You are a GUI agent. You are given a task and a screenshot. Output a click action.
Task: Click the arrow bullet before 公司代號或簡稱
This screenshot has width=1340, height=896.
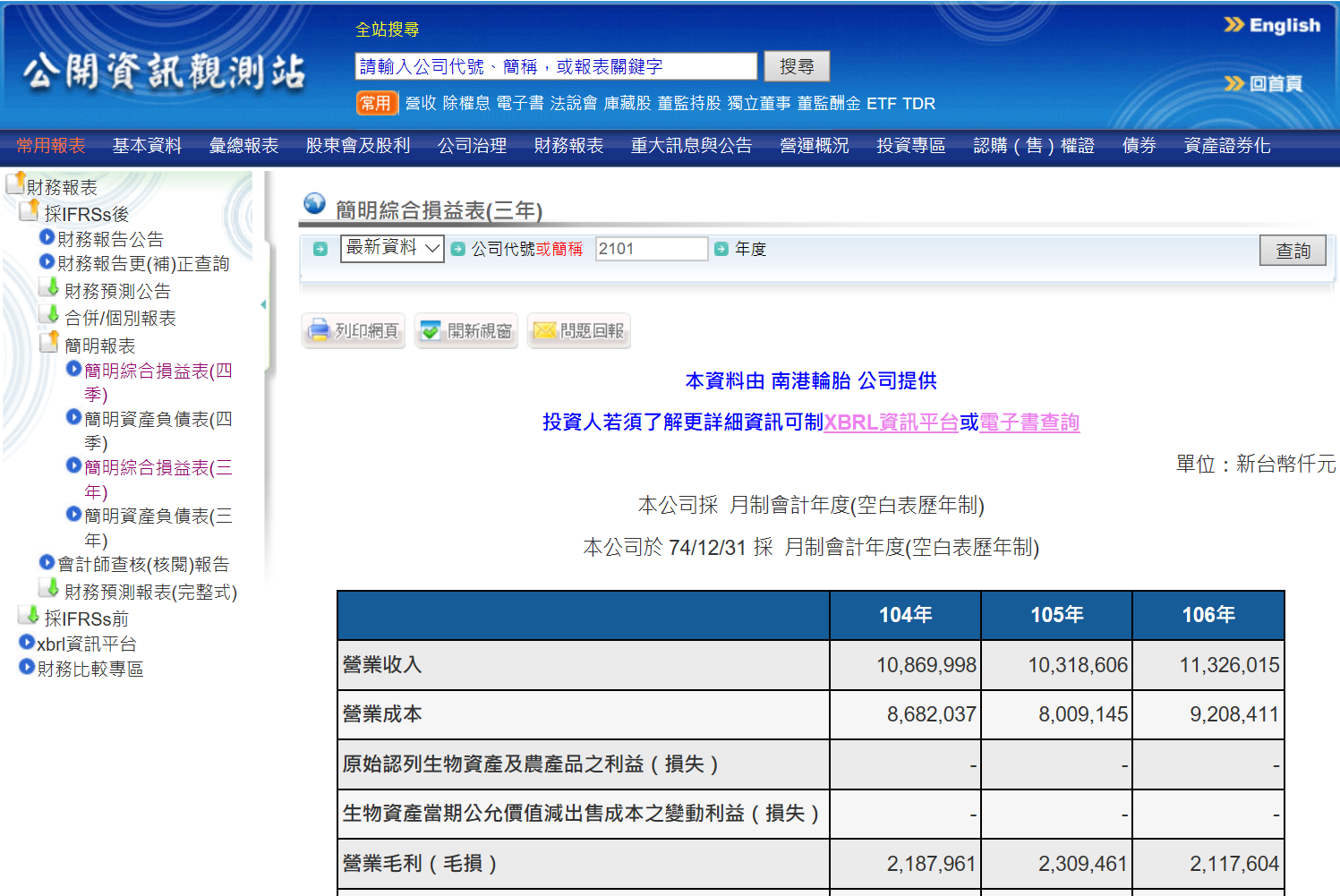click(x=458, y=249)
